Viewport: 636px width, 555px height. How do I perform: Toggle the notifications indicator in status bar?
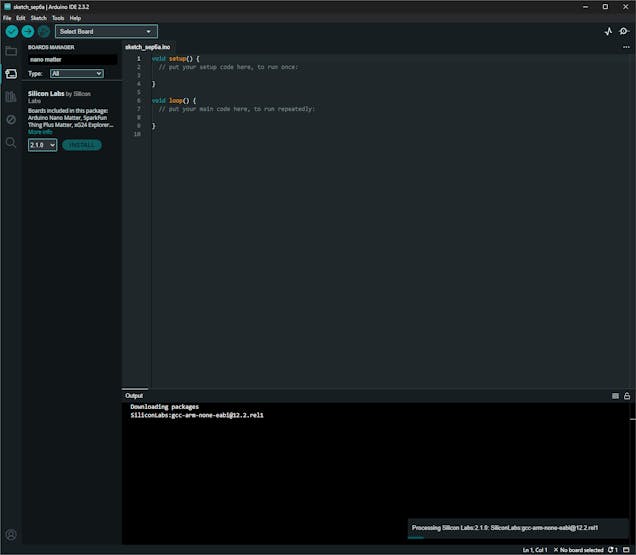[612, 550]
